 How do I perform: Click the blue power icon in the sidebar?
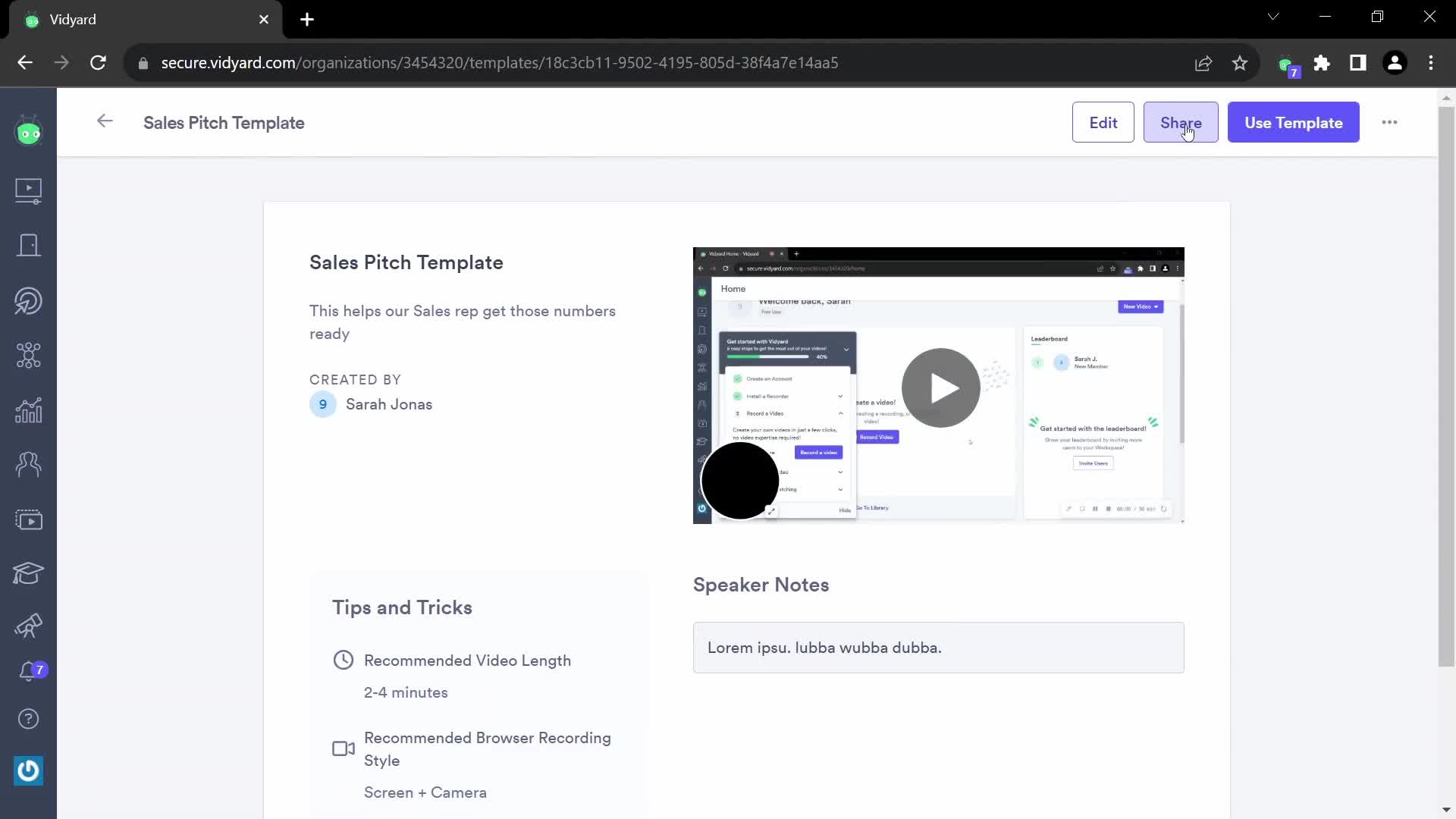(x=29, y=770)
